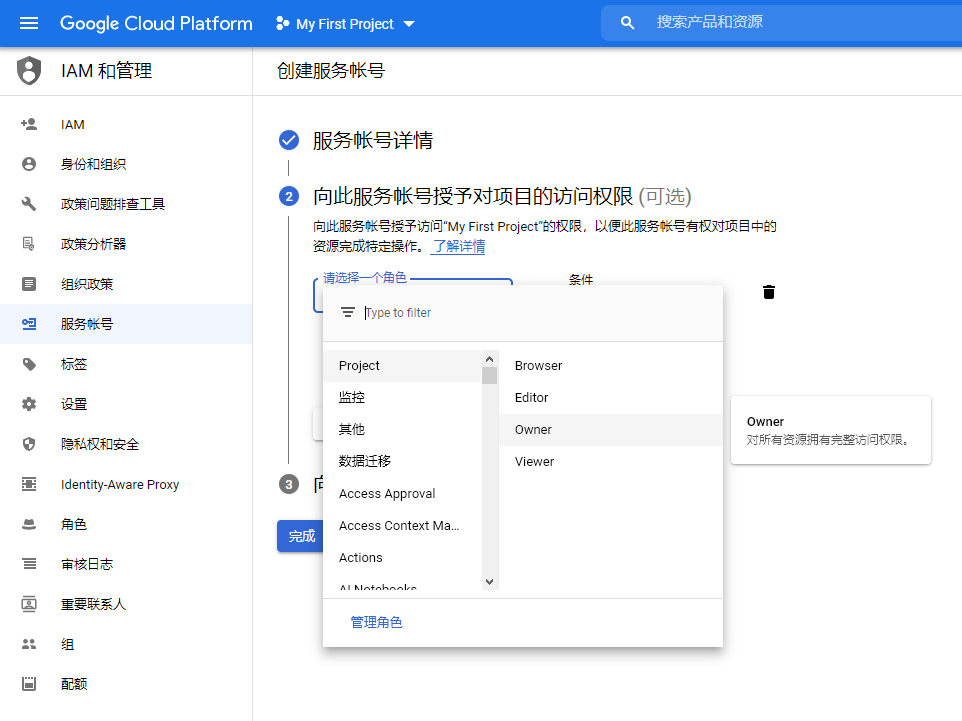The image size is (962, 721).
Task: Click the 了解详情 link
Action: (458, 246)
